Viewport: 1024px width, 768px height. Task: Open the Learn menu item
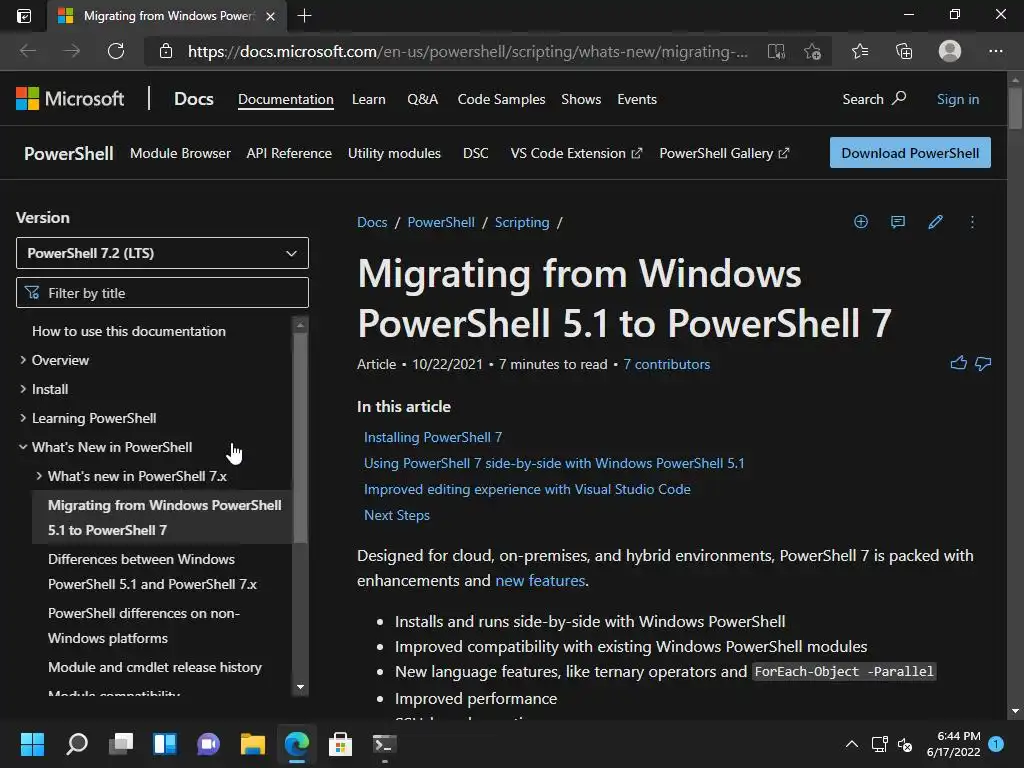368,99
